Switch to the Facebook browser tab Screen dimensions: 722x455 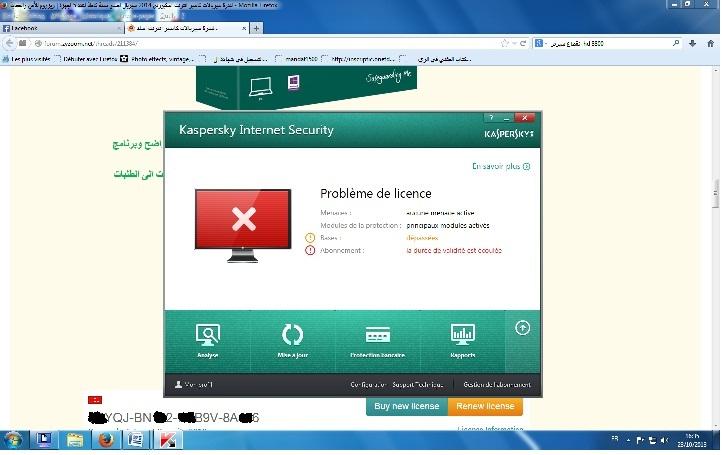point(62,28)
